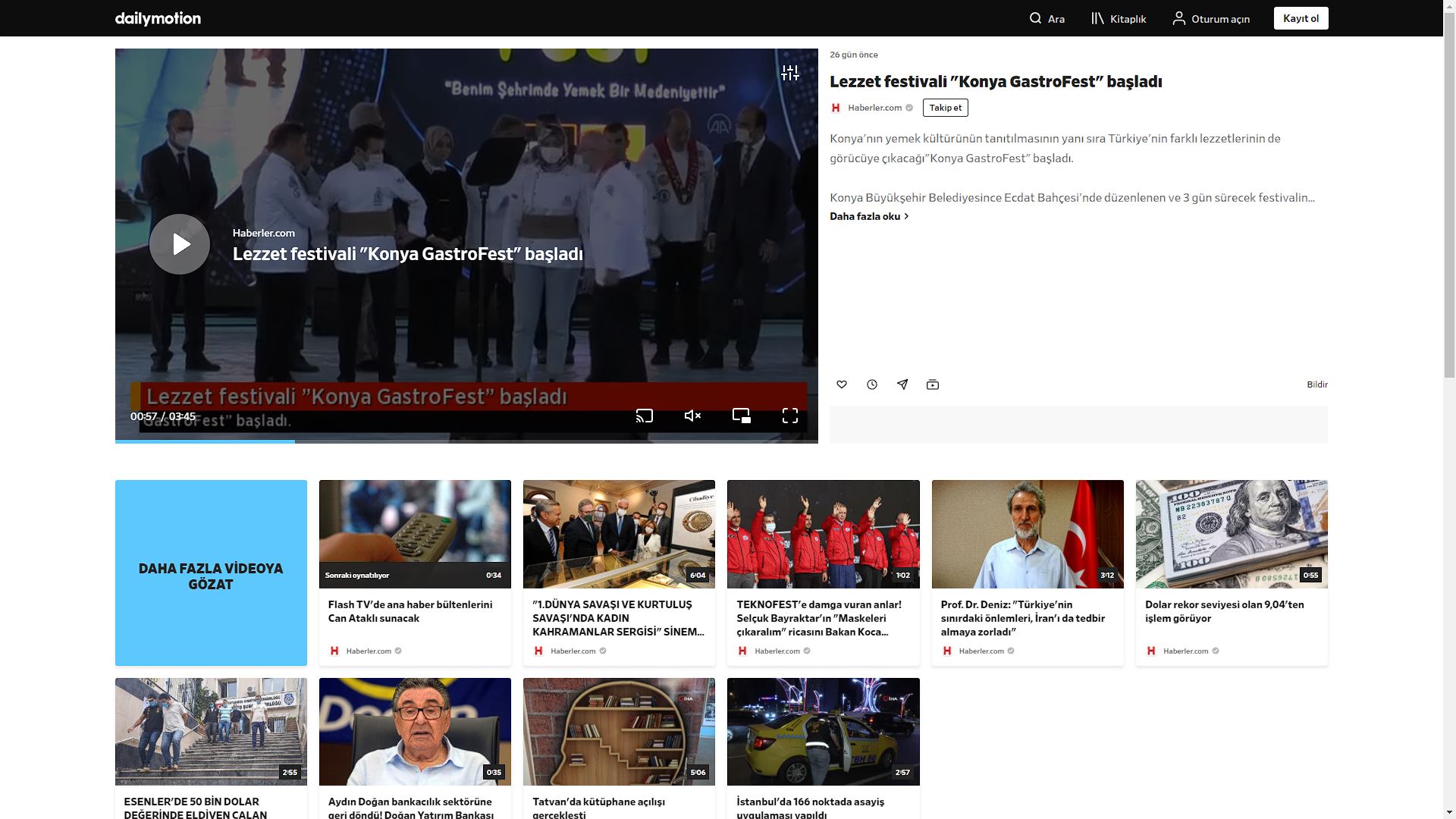Click the overlay title inside the video player

click(x=408, y=254)
